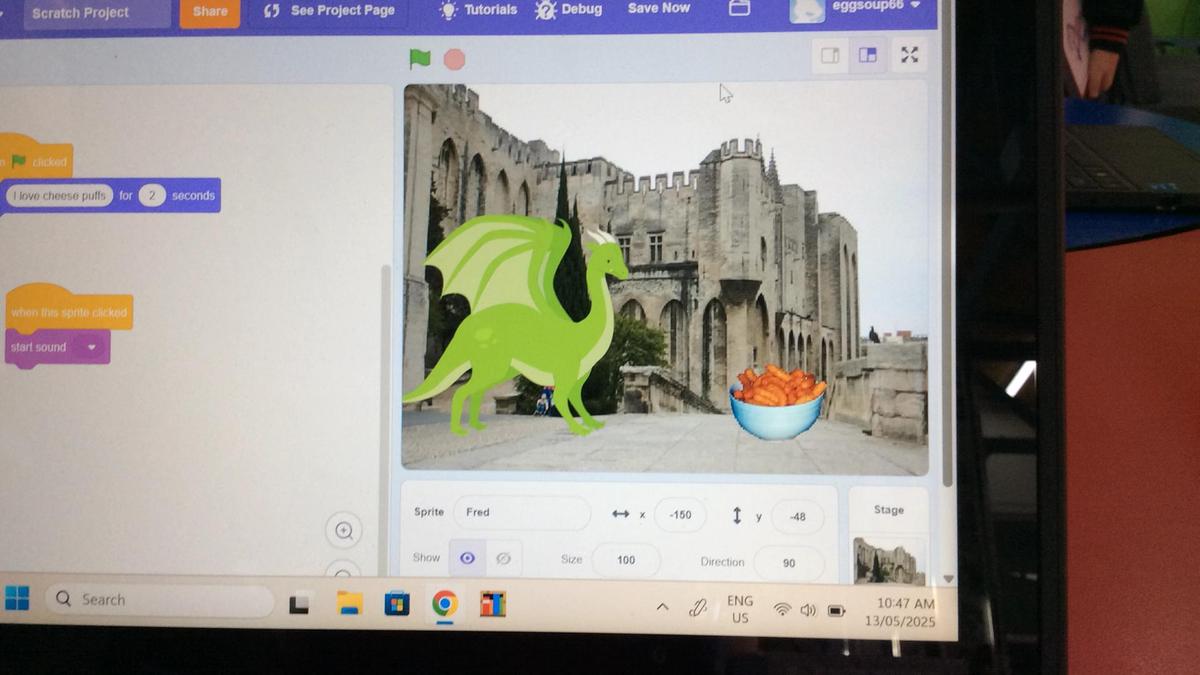Open the My Stuff folder icon

[x=739, y=8]
